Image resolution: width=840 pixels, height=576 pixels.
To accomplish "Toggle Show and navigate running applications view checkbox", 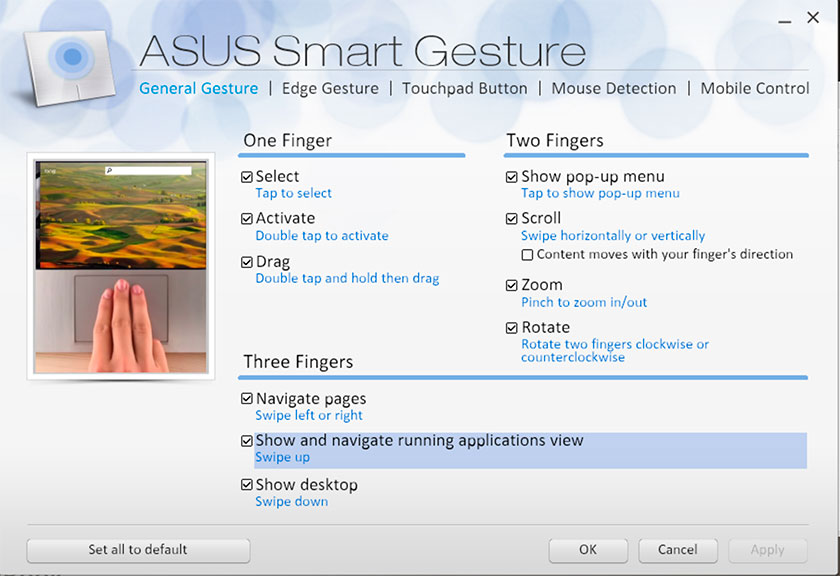I will (x=247, y=441).
